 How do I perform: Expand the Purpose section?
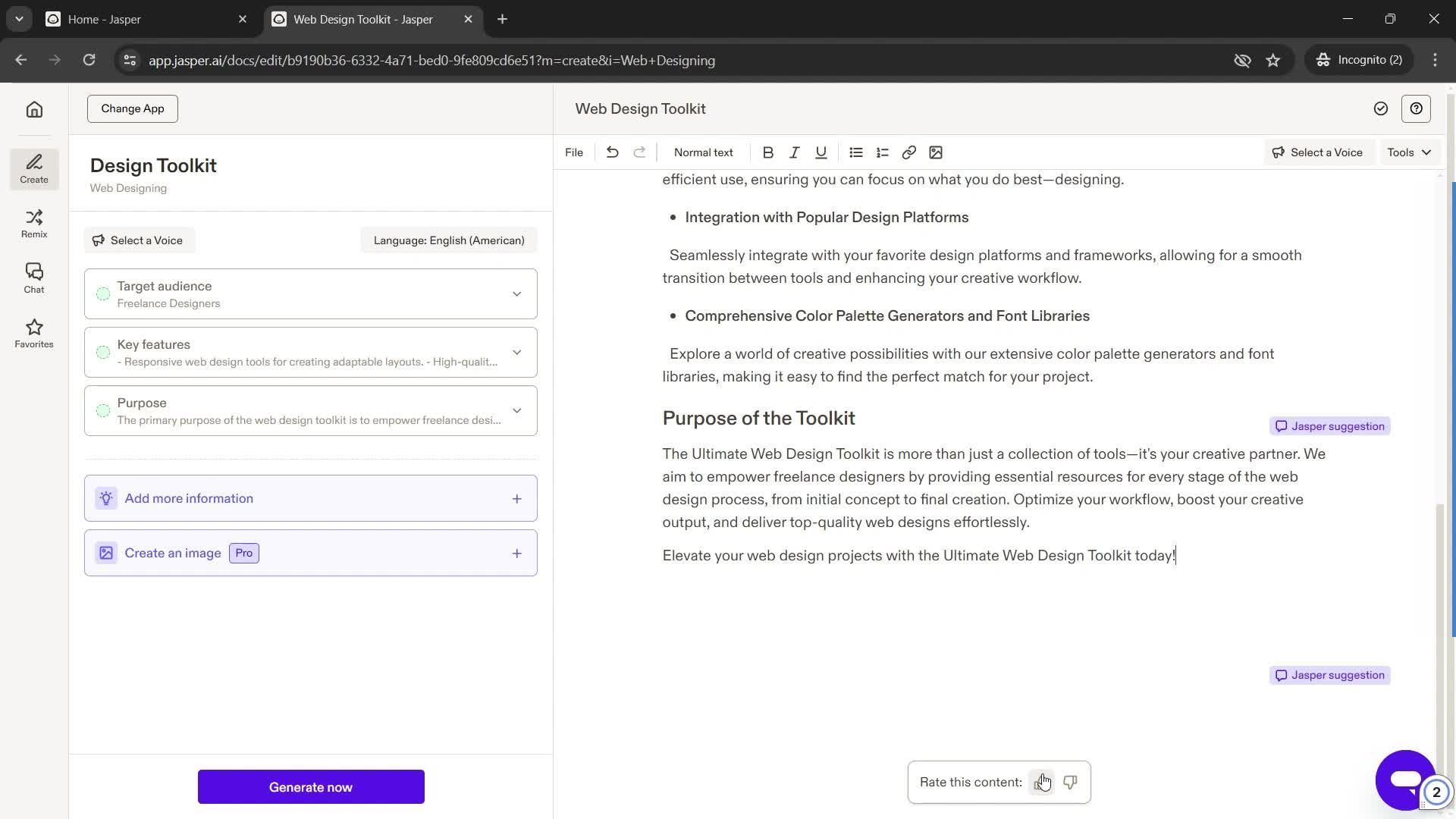[x=517, y=411]
